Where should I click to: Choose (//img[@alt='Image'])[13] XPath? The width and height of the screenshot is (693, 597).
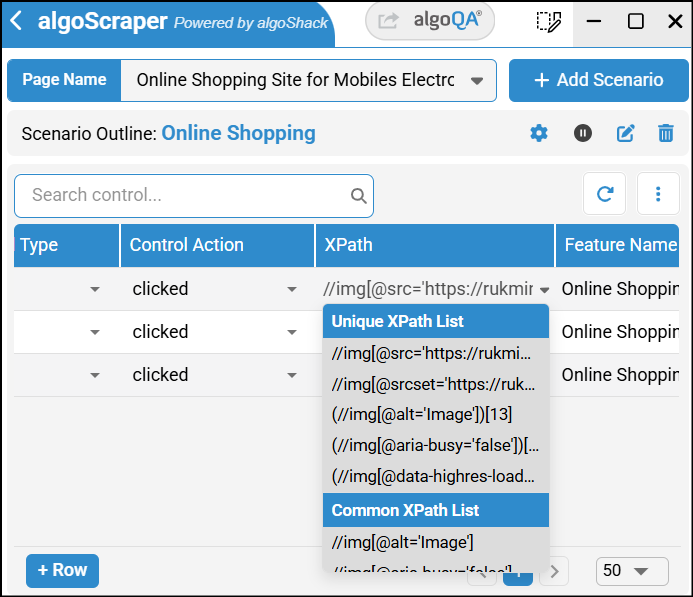[x=435, y=414]
